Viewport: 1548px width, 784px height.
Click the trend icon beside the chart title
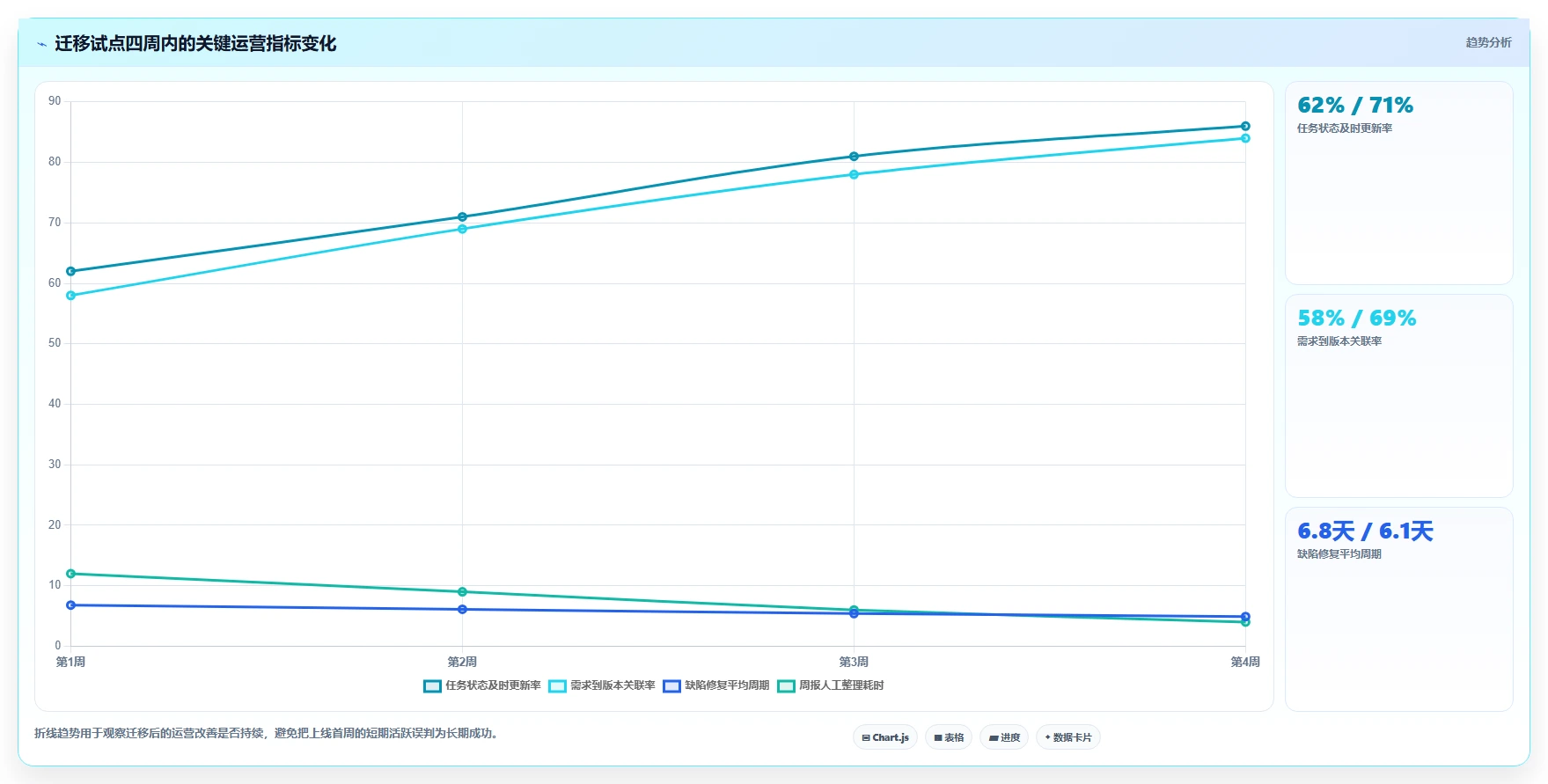[x=41, y=44]
